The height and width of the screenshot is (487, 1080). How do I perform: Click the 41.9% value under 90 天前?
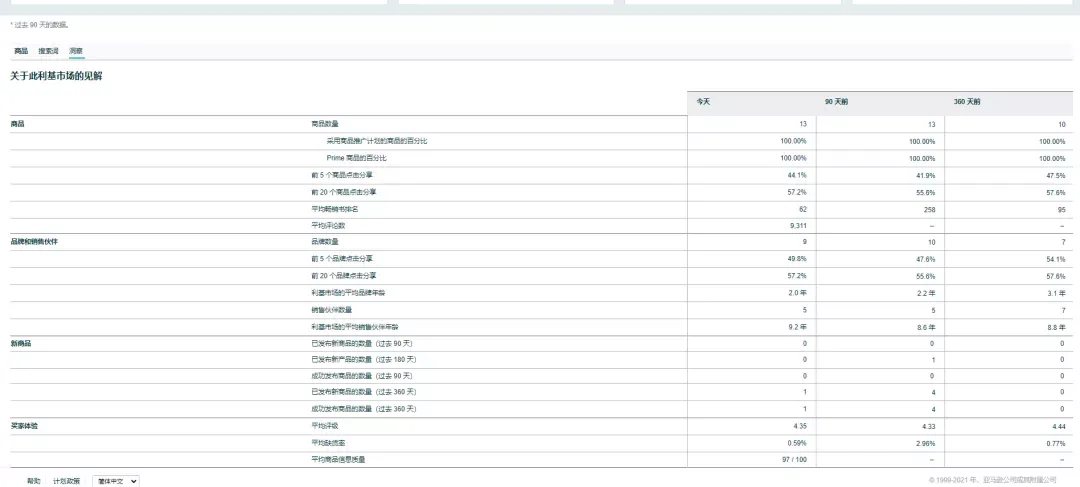coord(926,176)
